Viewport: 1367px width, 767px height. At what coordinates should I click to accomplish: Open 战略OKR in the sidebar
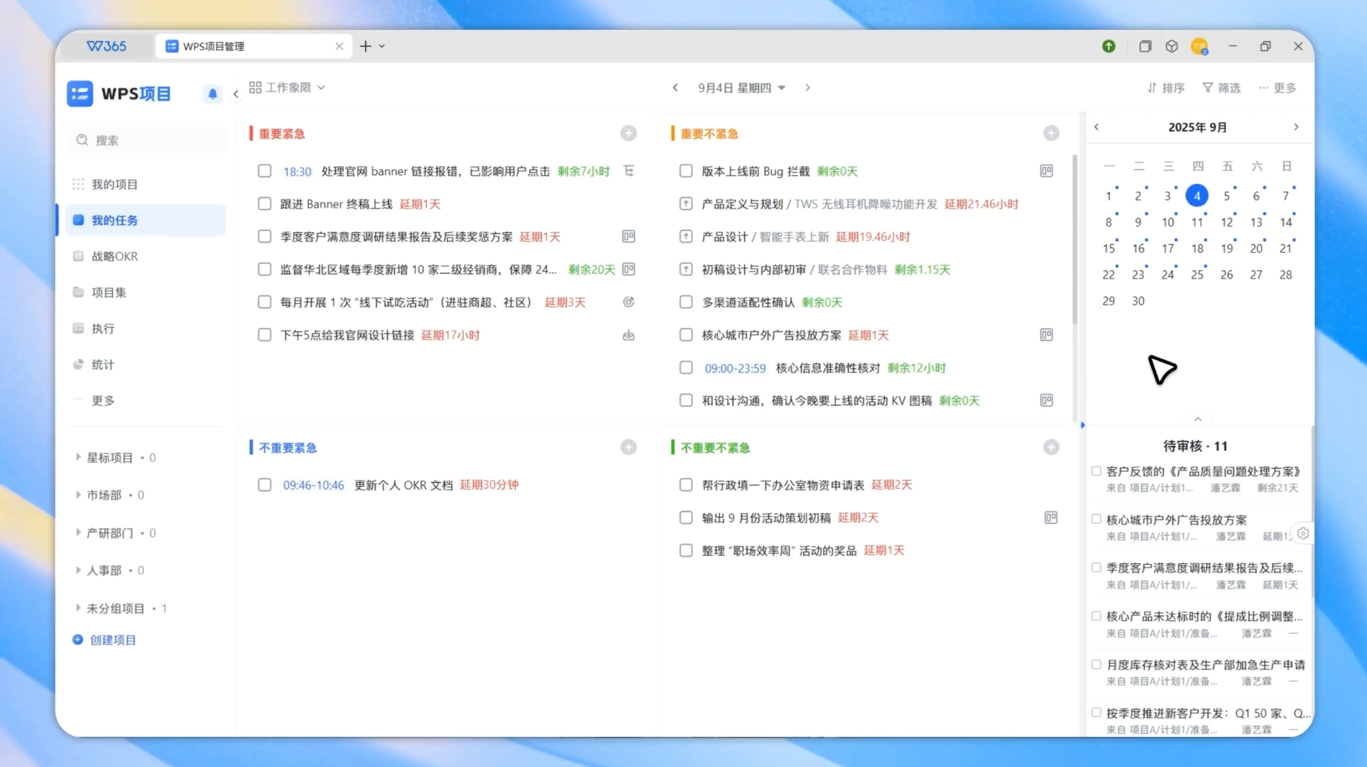click(114, 256)
